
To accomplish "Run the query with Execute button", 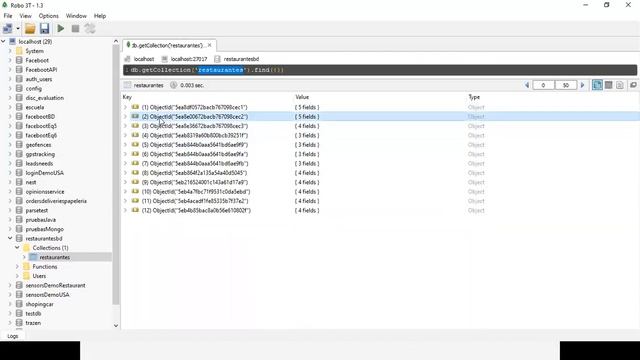I will [x=61, y=29].
